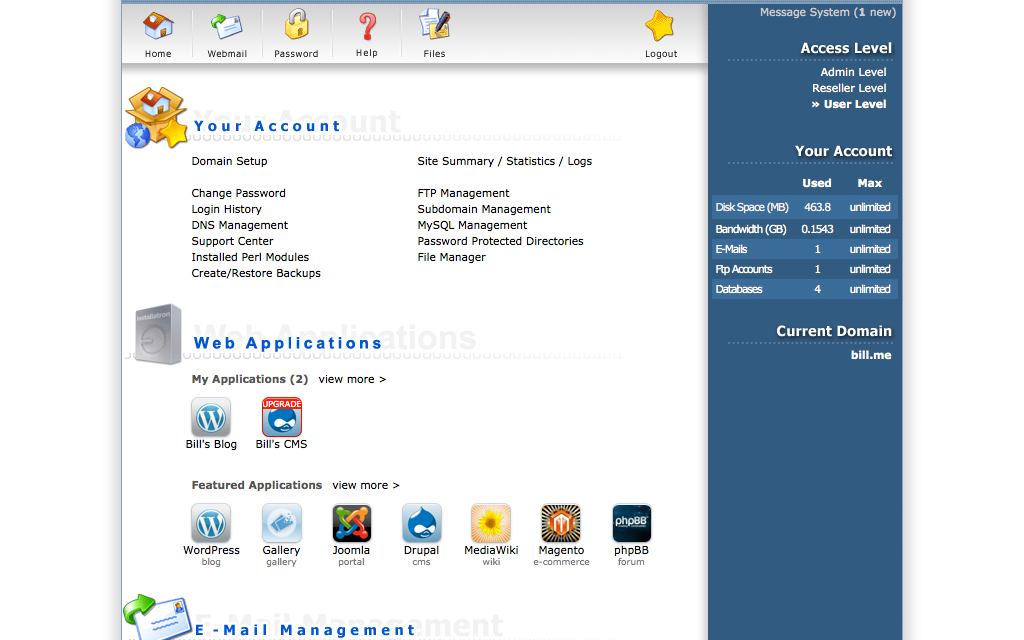View more of My Applications

352,379
